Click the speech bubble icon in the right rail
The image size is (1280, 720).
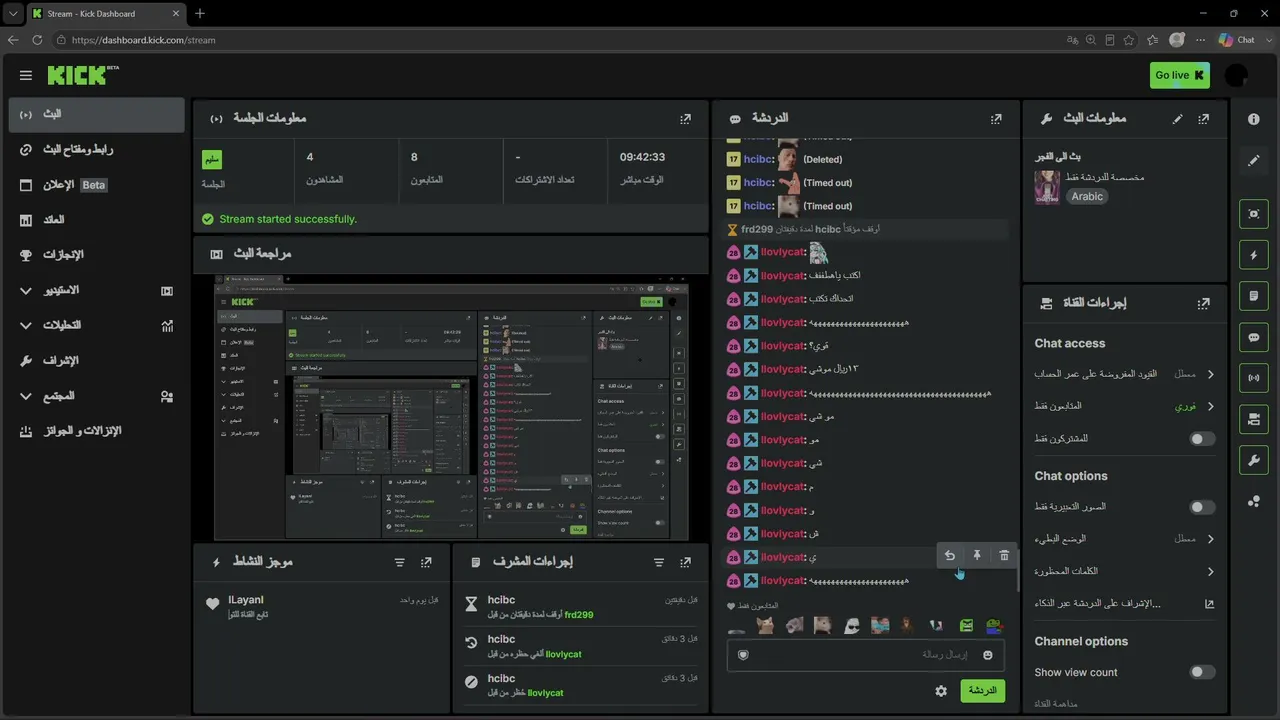click(1254, 338)
